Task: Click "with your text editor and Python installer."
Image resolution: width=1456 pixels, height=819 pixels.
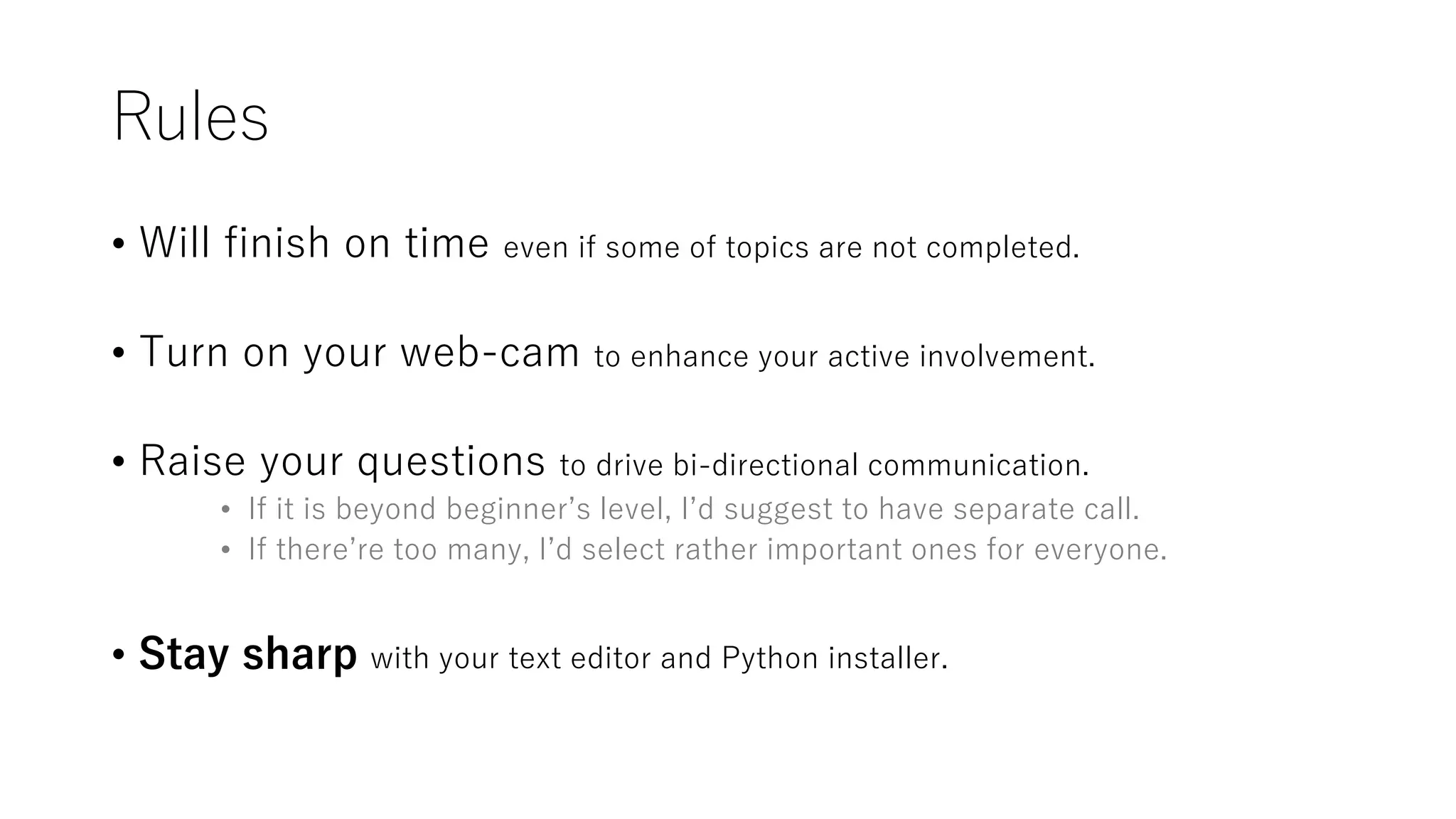Action: (659, 658)
